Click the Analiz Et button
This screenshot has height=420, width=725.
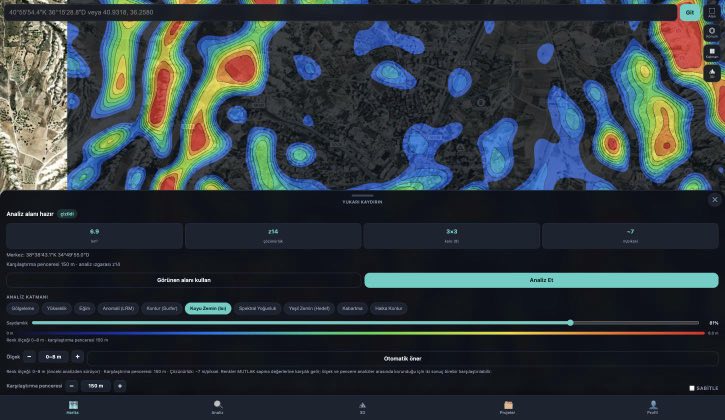(x=541, y=280)
